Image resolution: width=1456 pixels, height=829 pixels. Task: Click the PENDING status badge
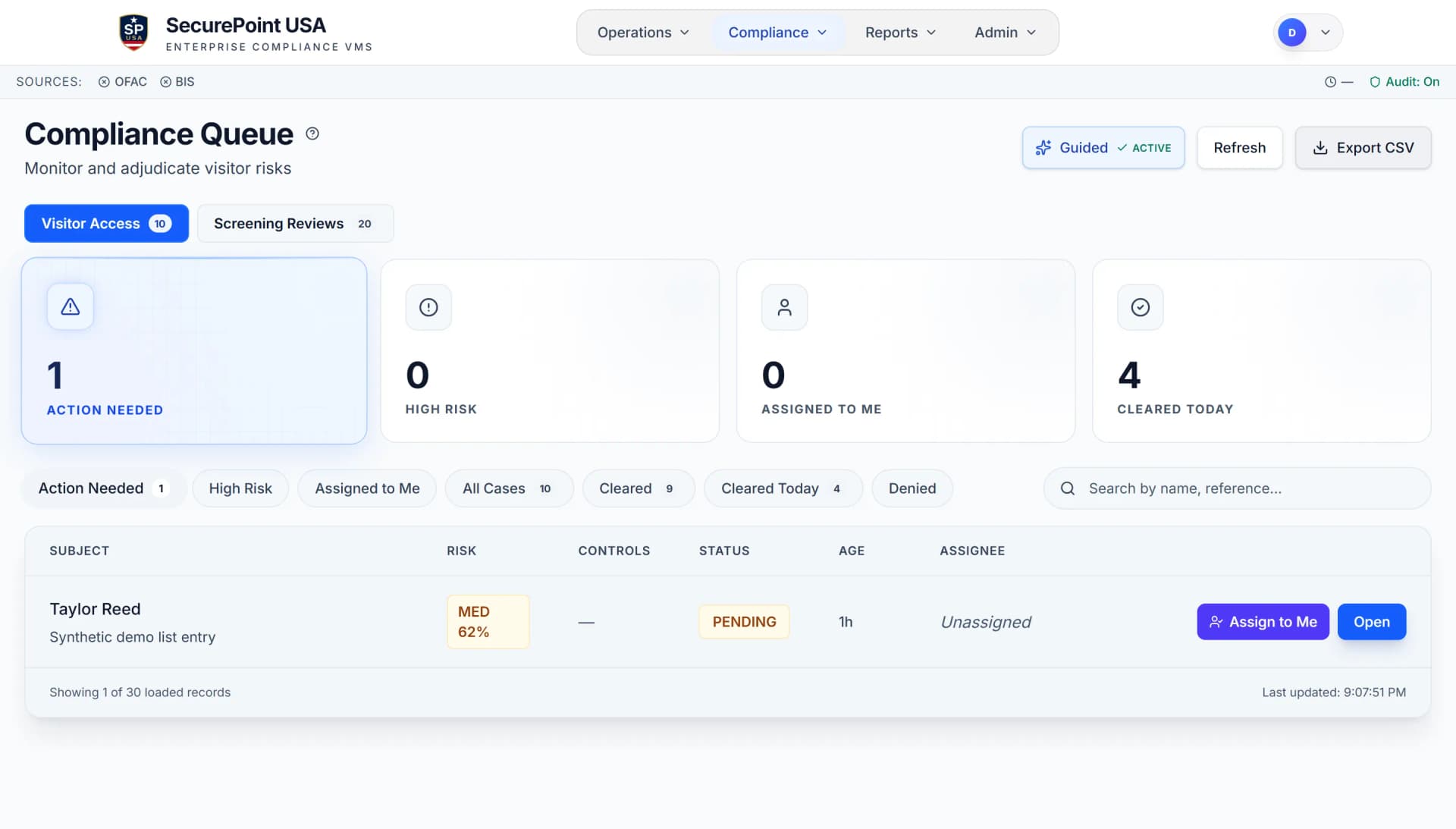(744, 622)
